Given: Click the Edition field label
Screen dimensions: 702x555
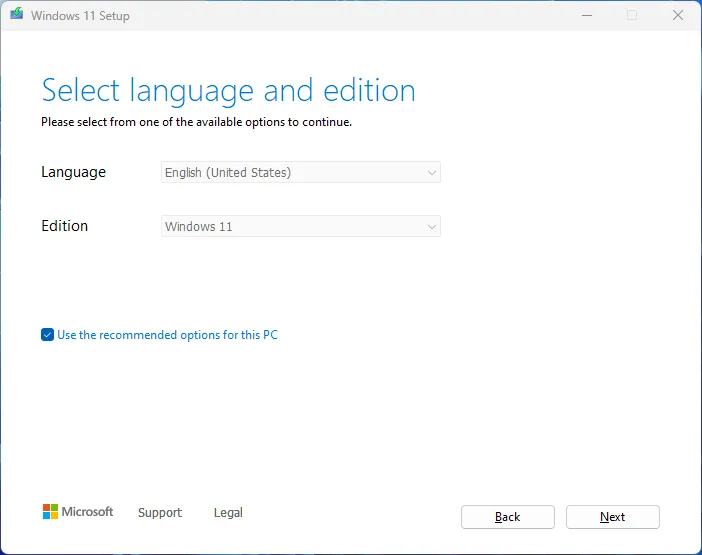Looking at the screenshot, I should 65,226.
